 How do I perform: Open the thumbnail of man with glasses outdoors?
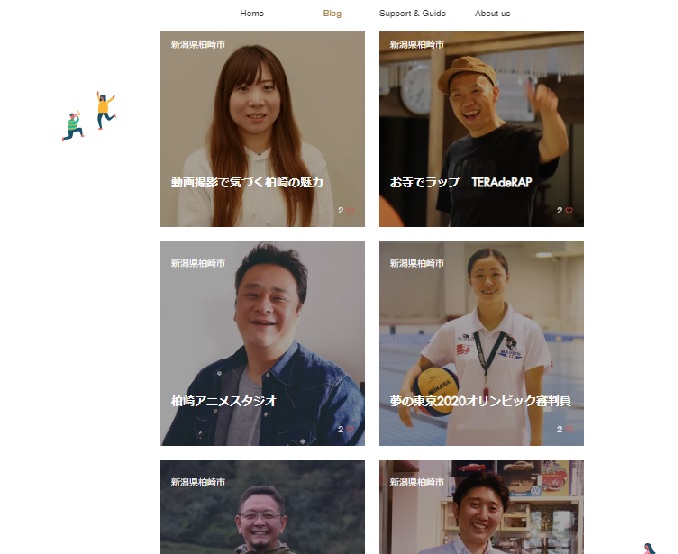pyautogui.click(x=262, y=507)
